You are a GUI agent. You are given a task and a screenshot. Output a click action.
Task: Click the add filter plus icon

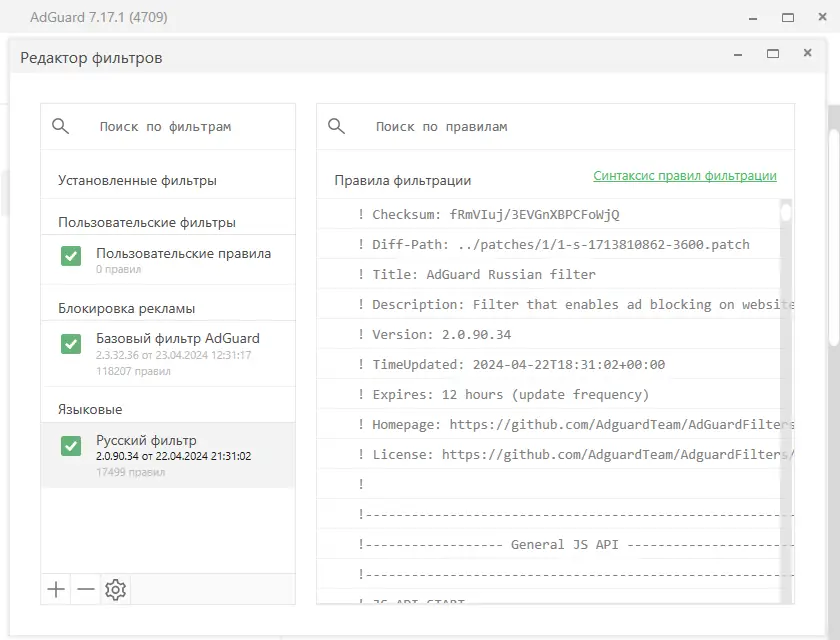pyautogui.click(x=56, y=590)
